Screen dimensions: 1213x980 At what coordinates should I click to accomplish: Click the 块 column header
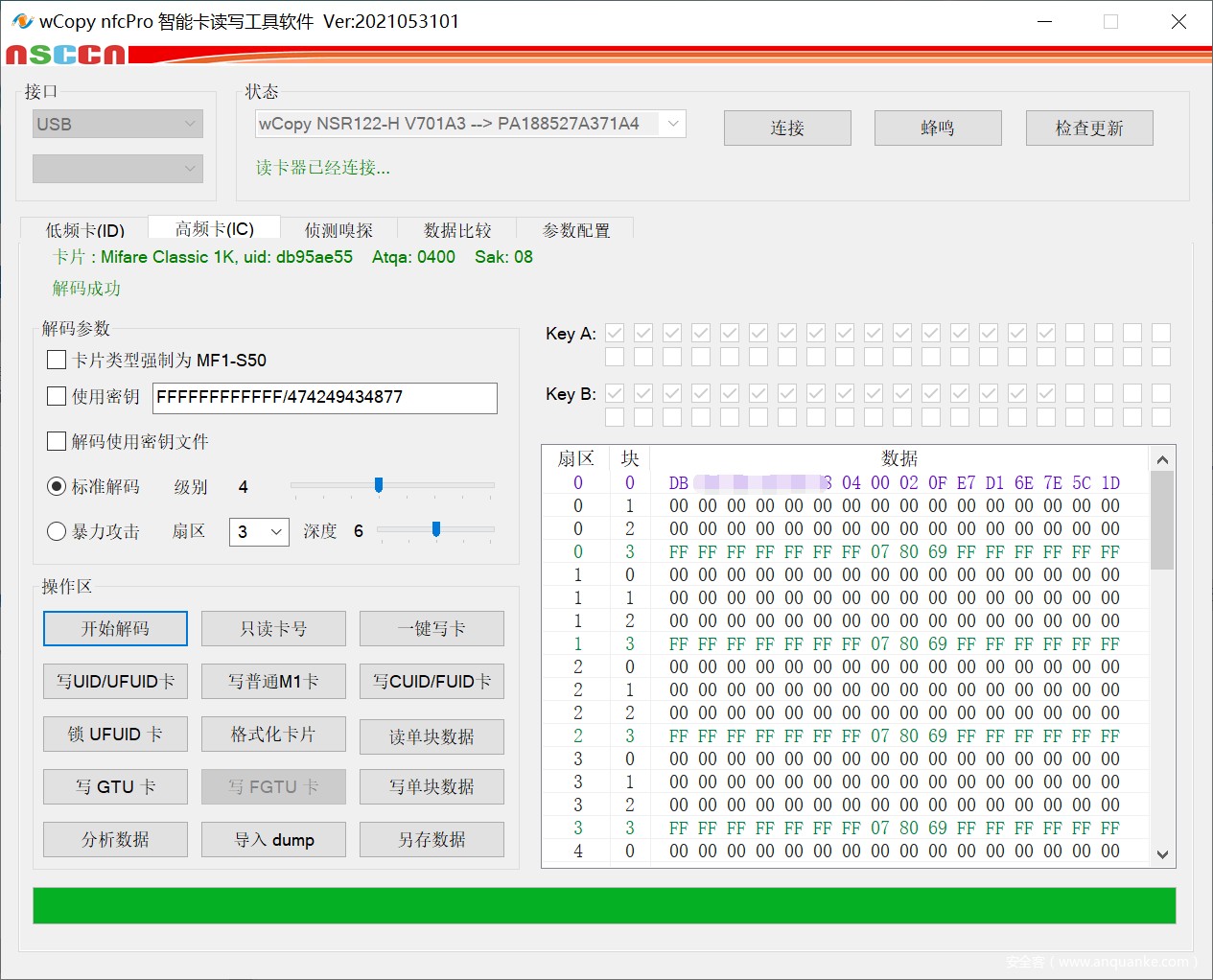pyautogui.click(x=630, y=458)
